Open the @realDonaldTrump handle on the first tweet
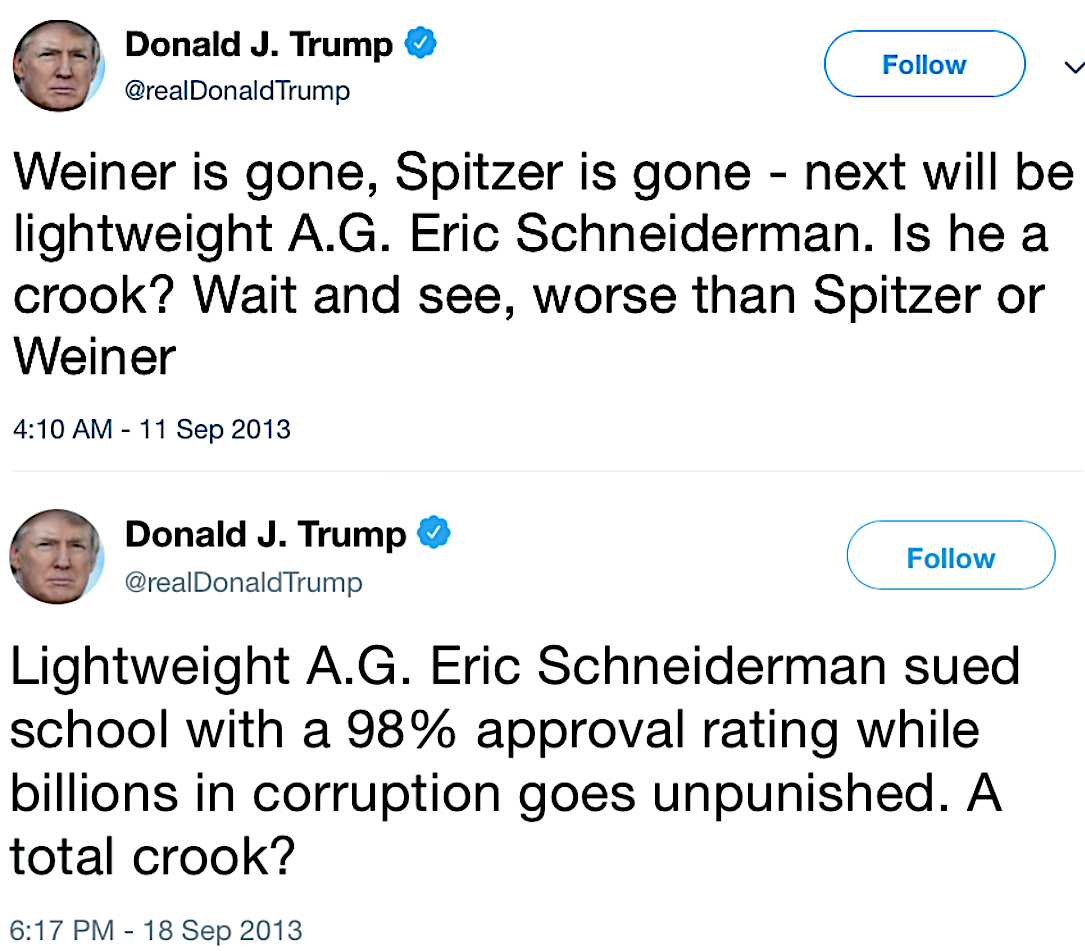The width and height of the screenshot is (1085, 951). point(237,91)
